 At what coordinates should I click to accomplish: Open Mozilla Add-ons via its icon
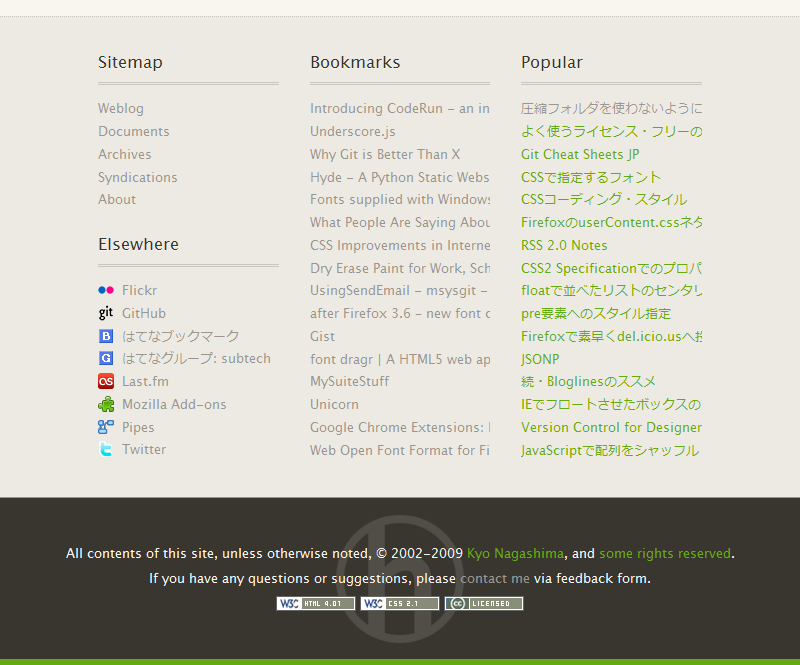(106, 404)
